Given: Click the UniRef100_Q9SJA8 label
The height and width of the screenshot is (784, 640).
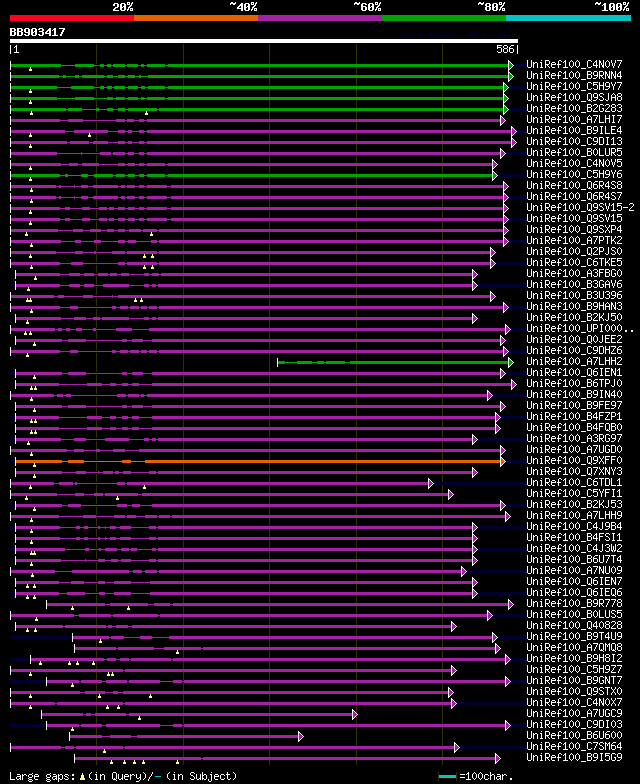Looking at the screenshot, I should point(574,98).
